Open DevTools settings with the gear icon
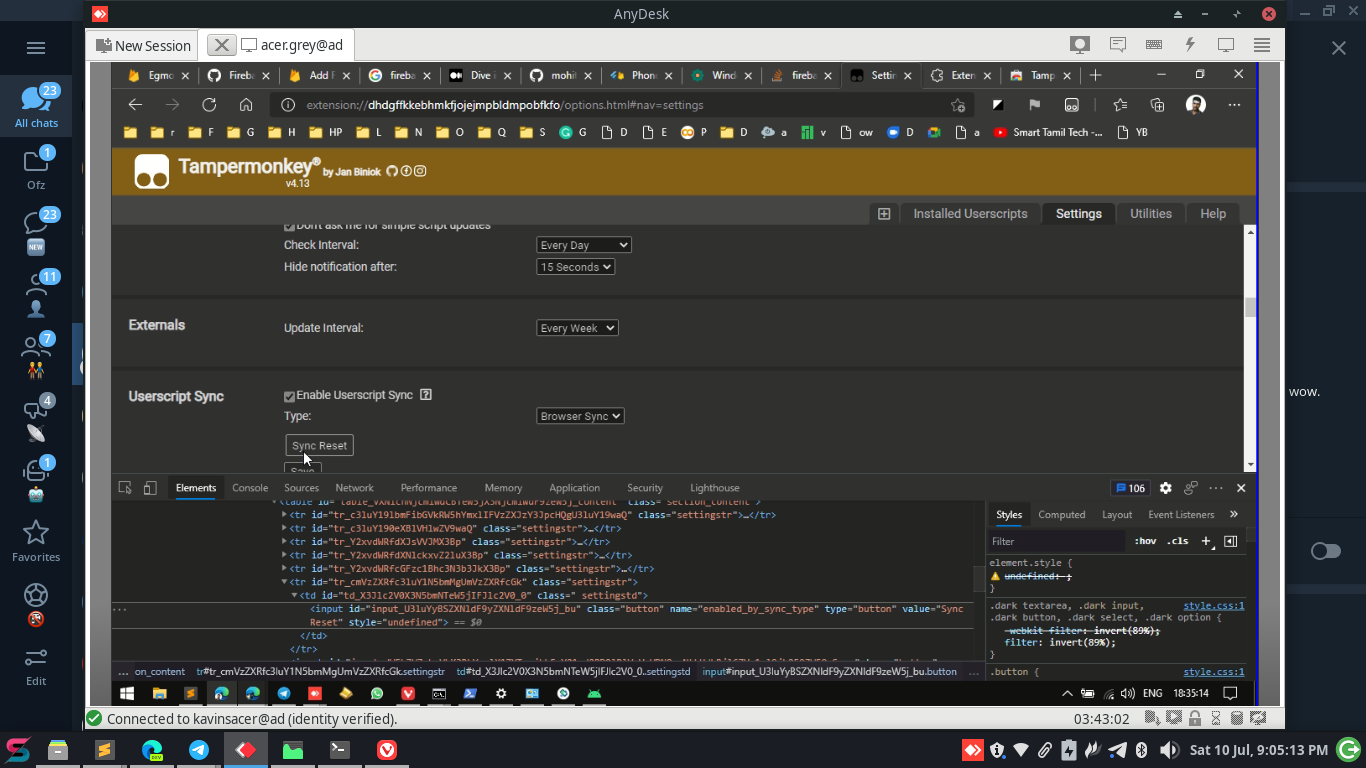The image size is (1366, 768). [x=1165, y=488]
